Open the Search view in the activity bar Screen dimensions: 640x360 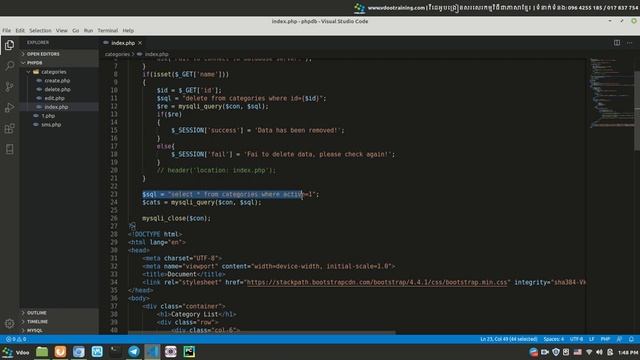[9, 65]
